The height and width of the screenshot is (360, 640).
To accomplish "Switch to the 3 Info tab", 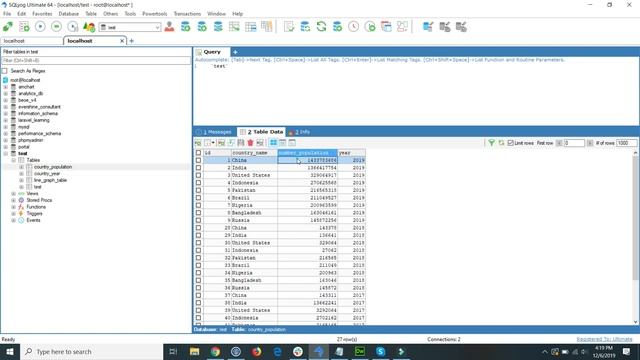I will click(x=299, y=132).
